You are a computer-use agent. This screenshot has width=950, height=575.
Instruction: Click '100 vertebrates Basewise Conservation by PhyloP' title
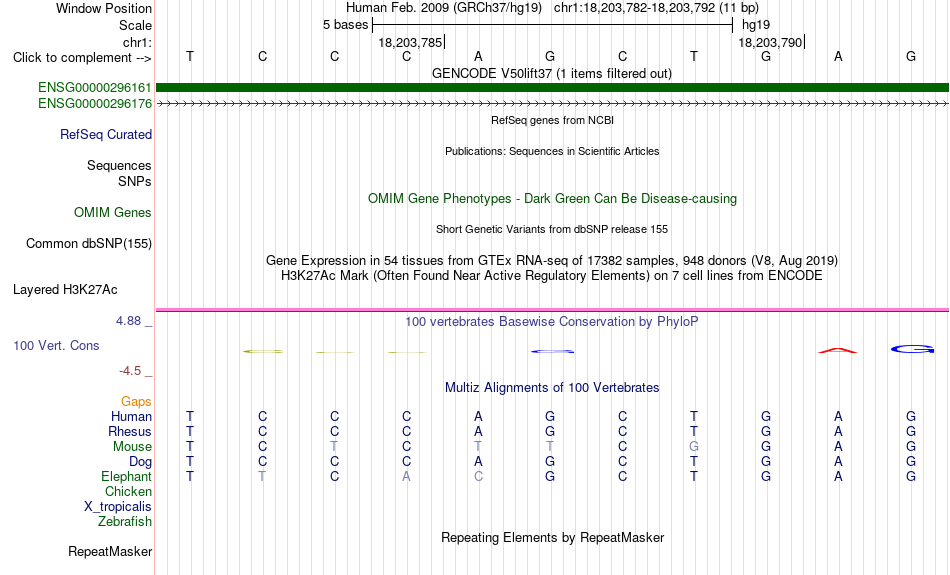tap(552, 322)
